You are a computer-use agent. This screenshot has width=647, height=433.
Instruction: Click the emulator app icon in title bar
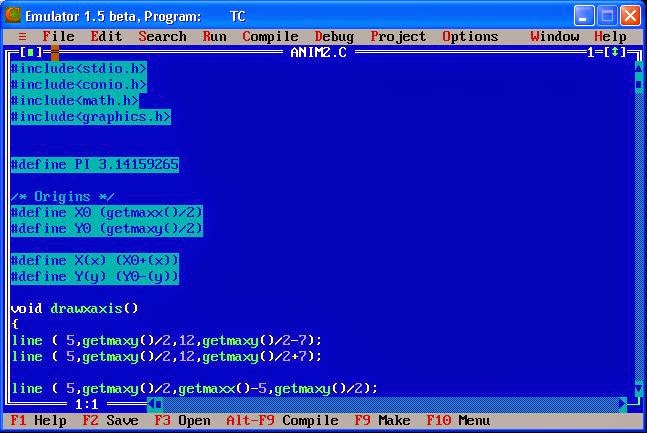click(13, 15)
